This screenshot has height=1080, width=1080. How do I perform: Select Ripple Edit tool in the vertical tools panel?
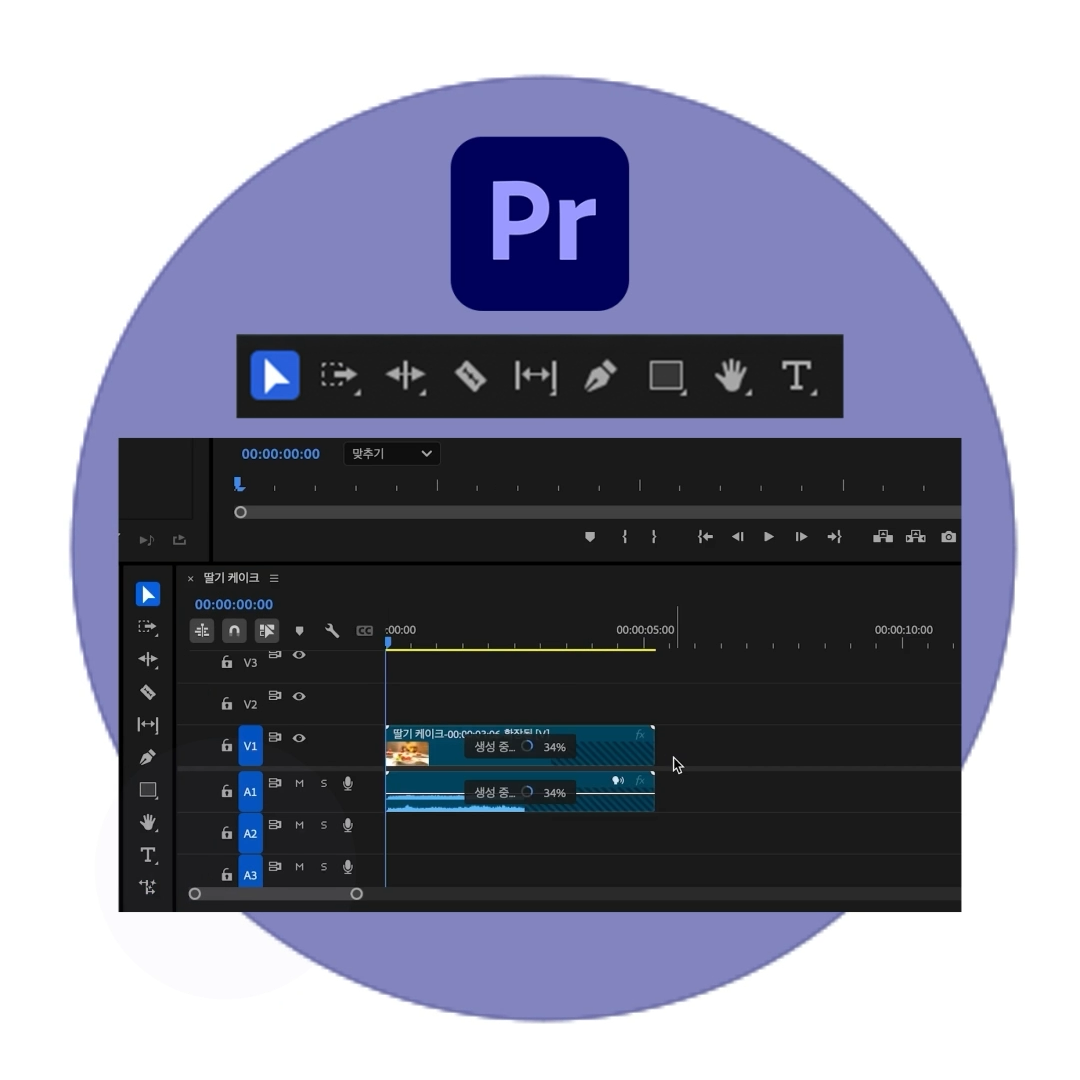pyautogui.click(x=147, y=660)
